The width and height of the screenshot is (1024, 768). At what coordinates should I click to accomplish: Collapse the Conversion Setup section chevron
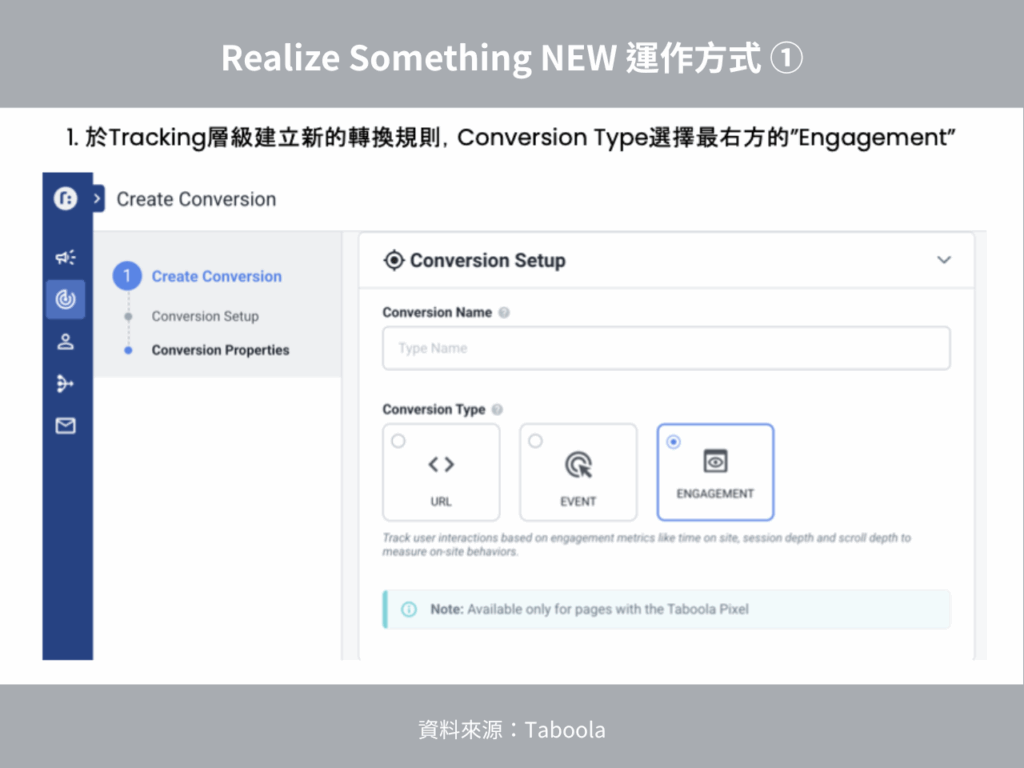point(944,260)
